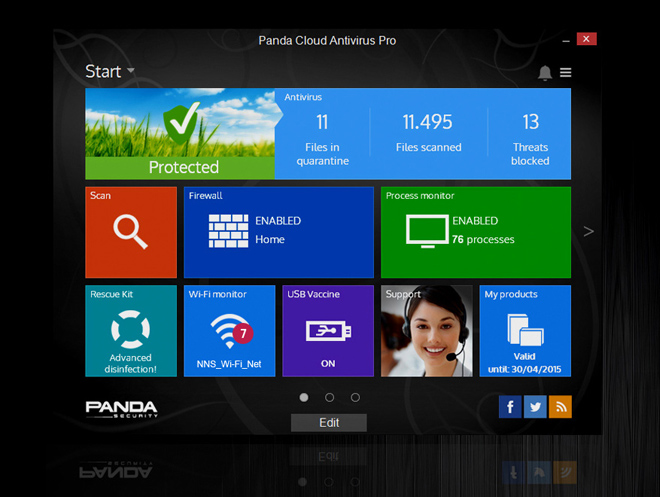This screenshot has width=660, height=497.
Task: Toggle the USB Vaccine tile
Action: click(328, 331)
